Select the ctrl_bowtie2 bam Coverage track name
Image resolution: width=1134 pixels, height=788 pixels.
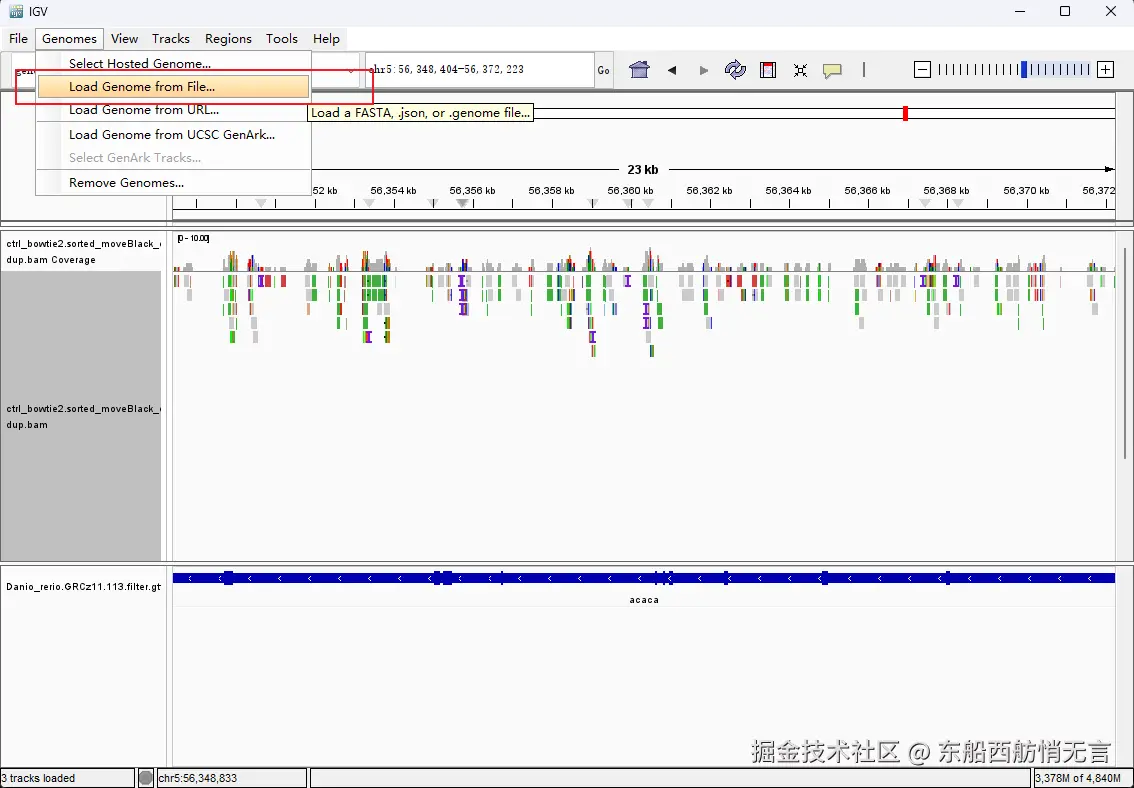[x=81, y=252]
